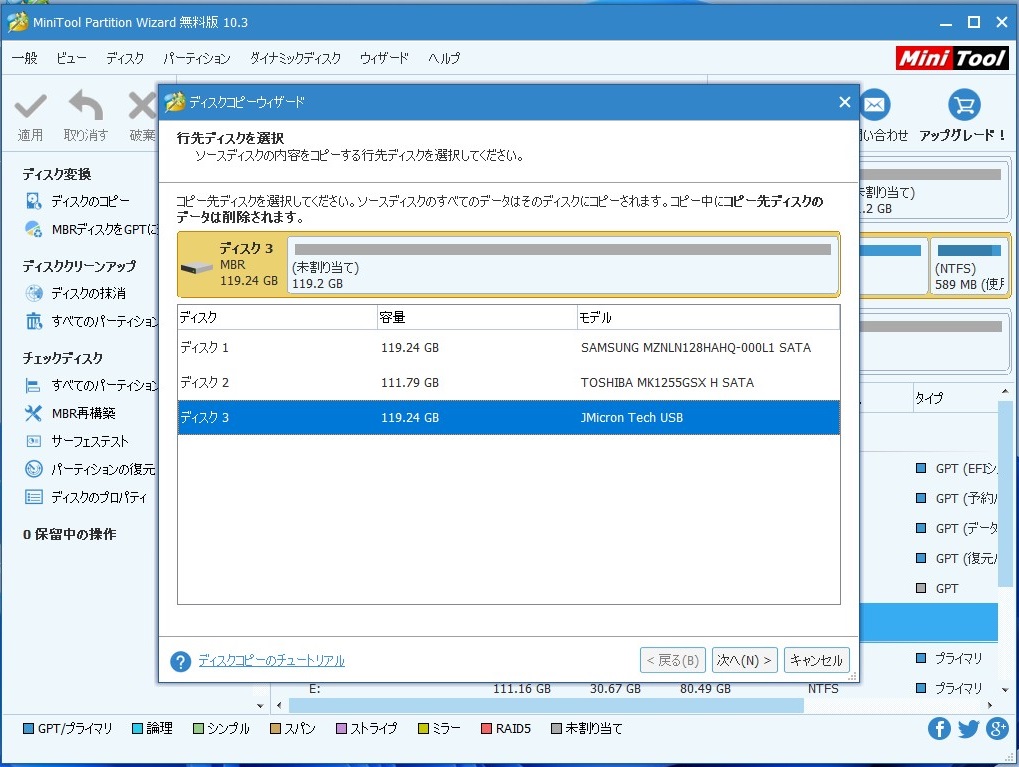1019x767 pixels.
Task: Open the Disk Copy tutorial link
Action: pyautogui.click(x=271, y=661)
